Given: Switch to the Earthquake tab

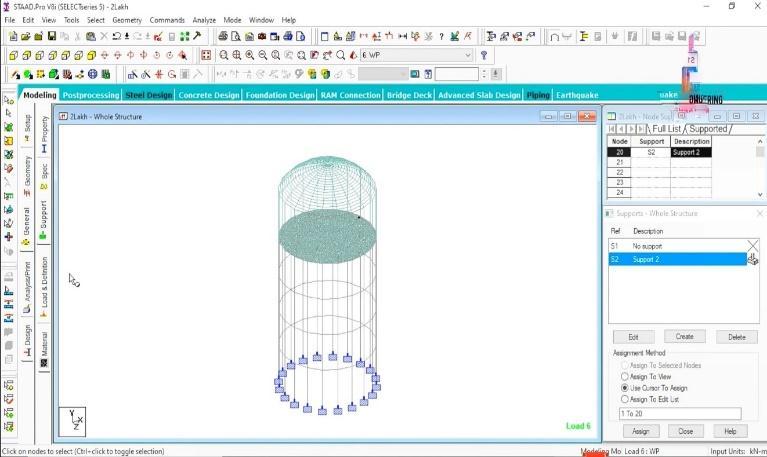Looking at the screenshot, I should coord(577,95).
